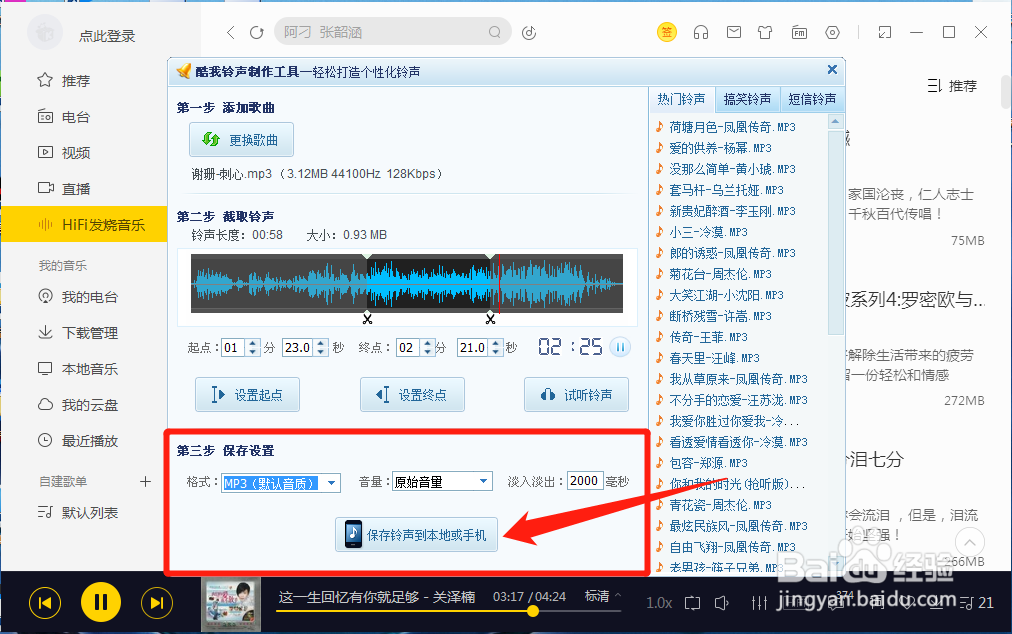Select 青花瓷-周杰伦.MP3 in ringtone list
1012x634 pixels.
720,505
